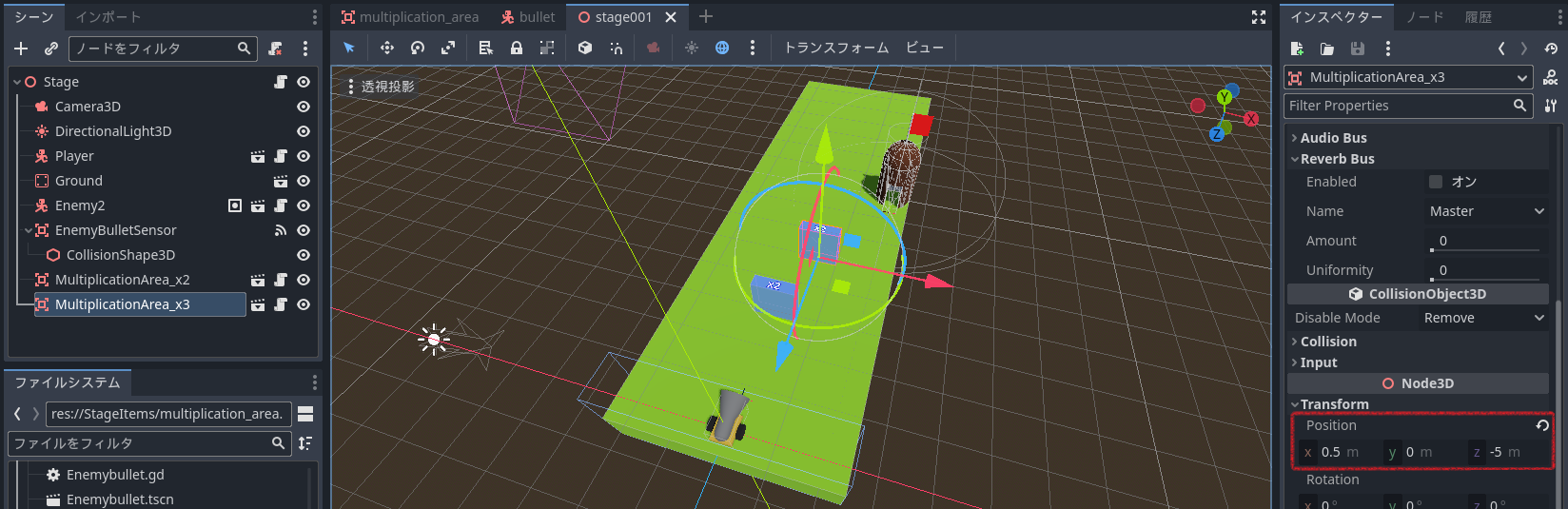Toggle CollisionShape3D visibility eye

304,255
